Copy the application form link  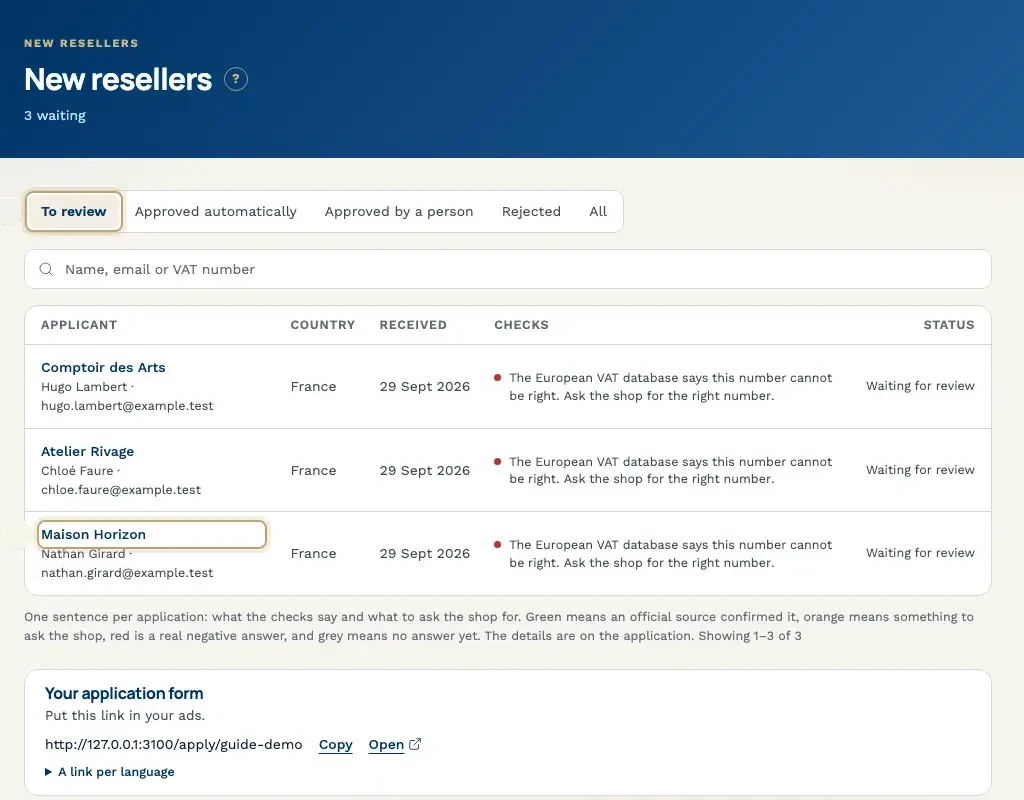coord(336,744)
